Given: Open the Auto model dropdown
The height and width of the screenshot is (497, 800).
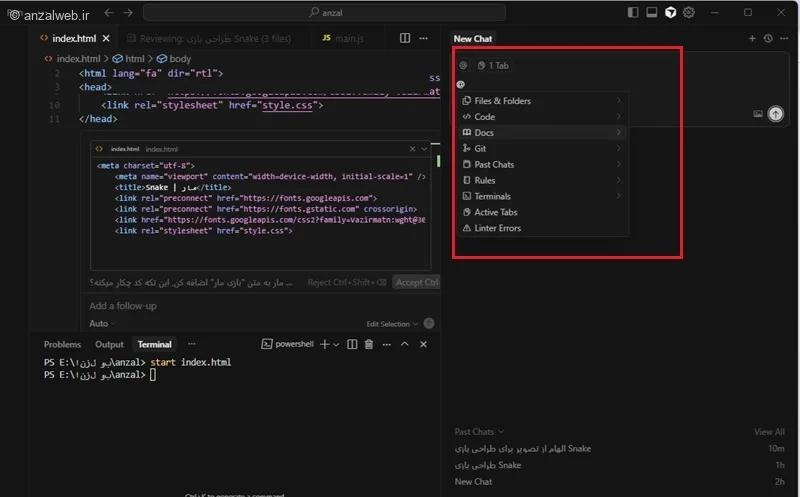Looking at the screenshot, I should click(x=99, y=324).
